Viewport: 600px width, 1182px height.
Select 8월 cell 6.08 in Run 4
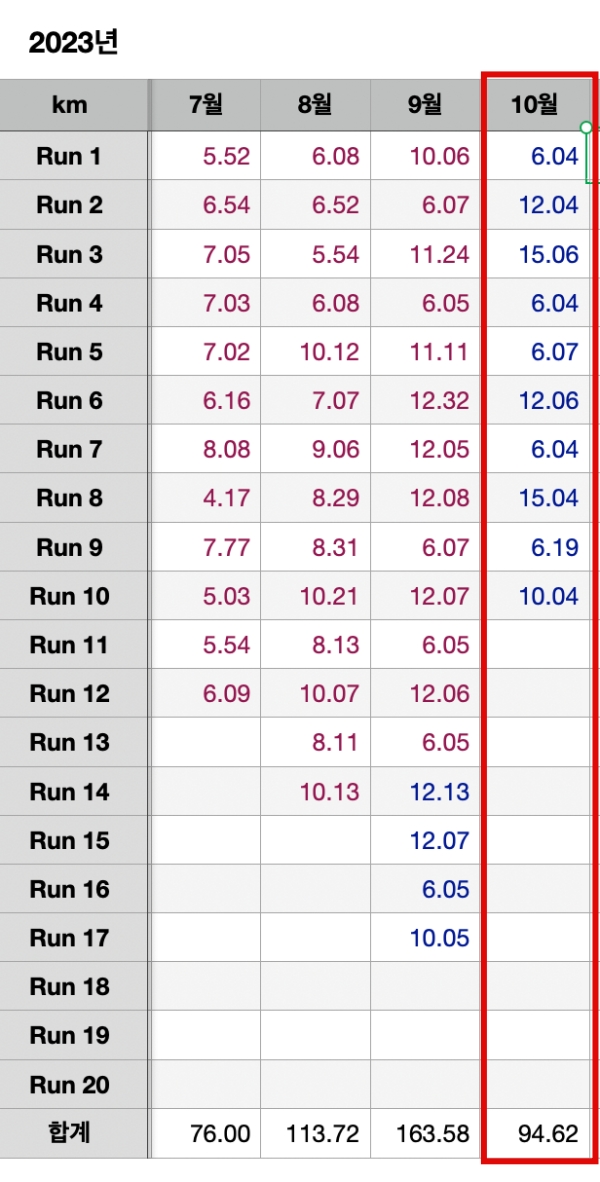pos(315,303)
